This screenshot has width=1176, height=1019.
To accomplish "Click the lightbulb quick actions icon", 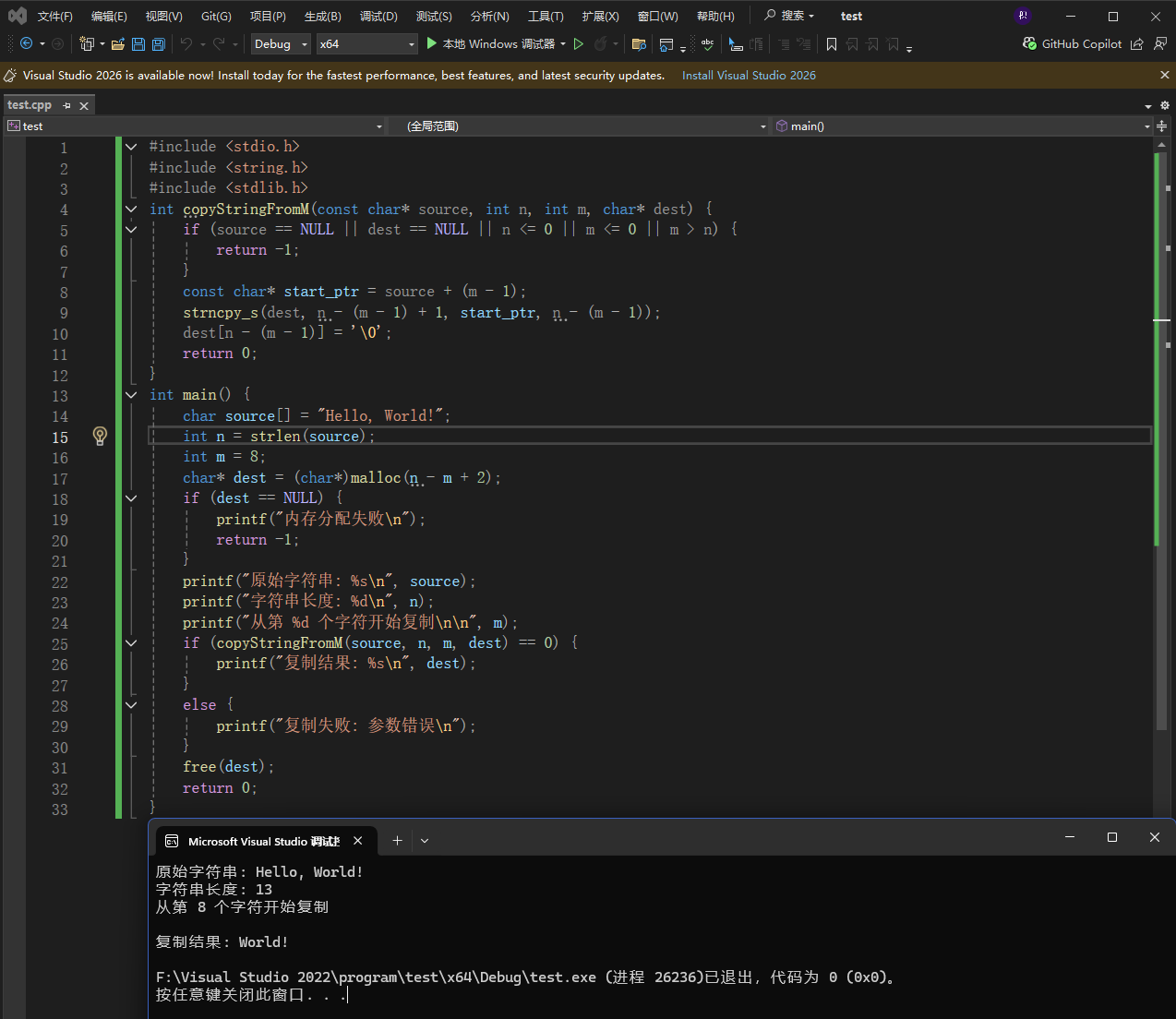I will pos(100,436).
